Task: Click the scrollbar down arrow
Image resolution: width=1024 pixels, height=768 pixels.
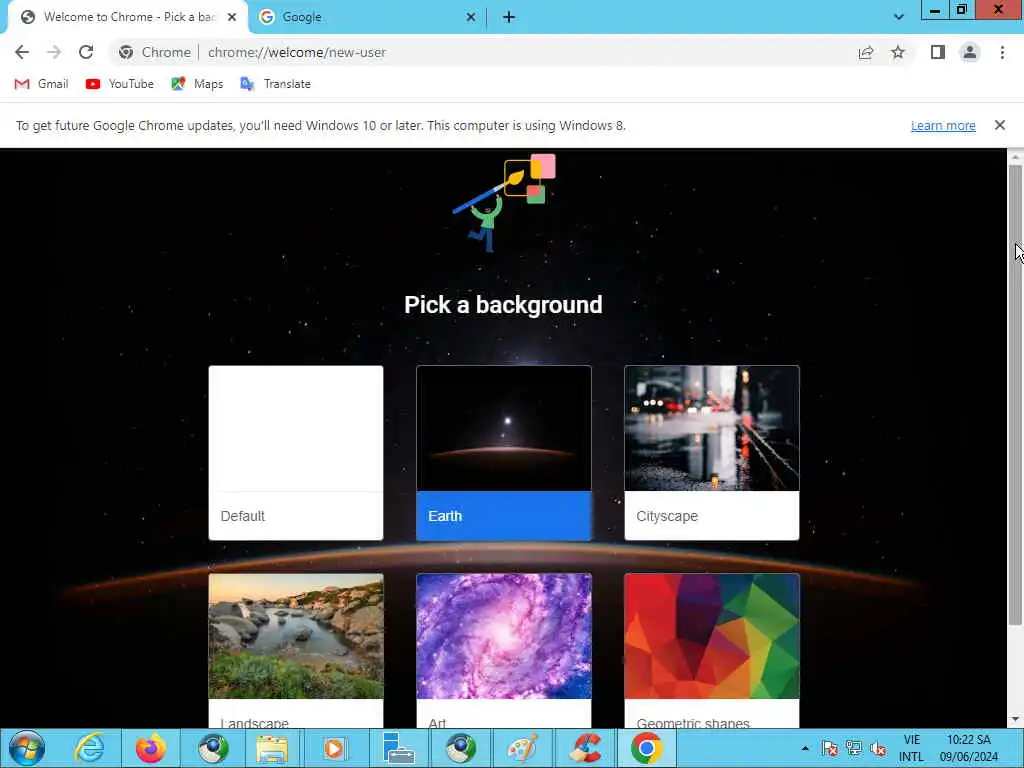Action: coord(1015,720)
